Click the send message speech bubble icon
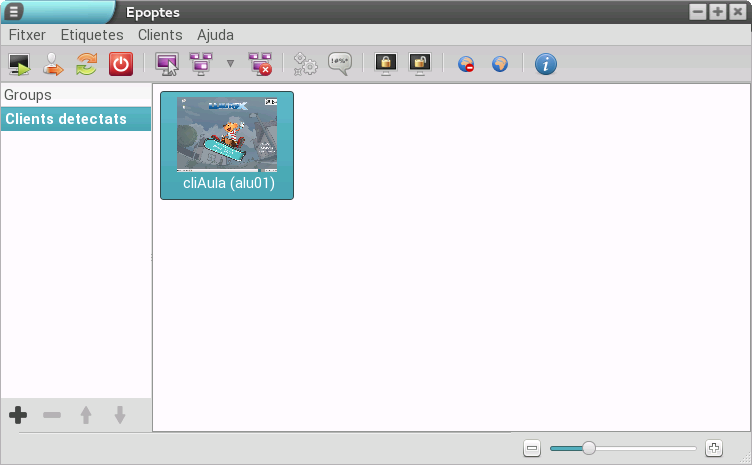Screen dimensions: 752x465 (x=340, y=64)
